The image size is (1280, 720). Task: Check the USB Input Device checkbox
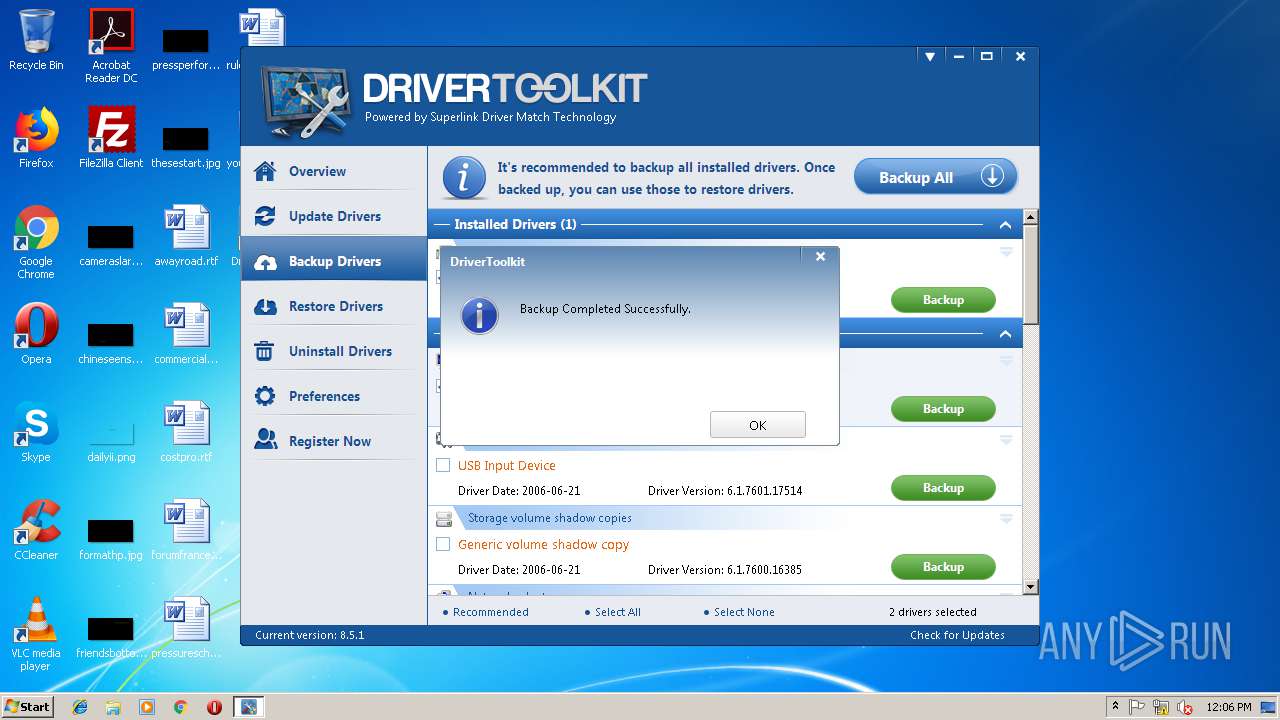coord(443,465)
